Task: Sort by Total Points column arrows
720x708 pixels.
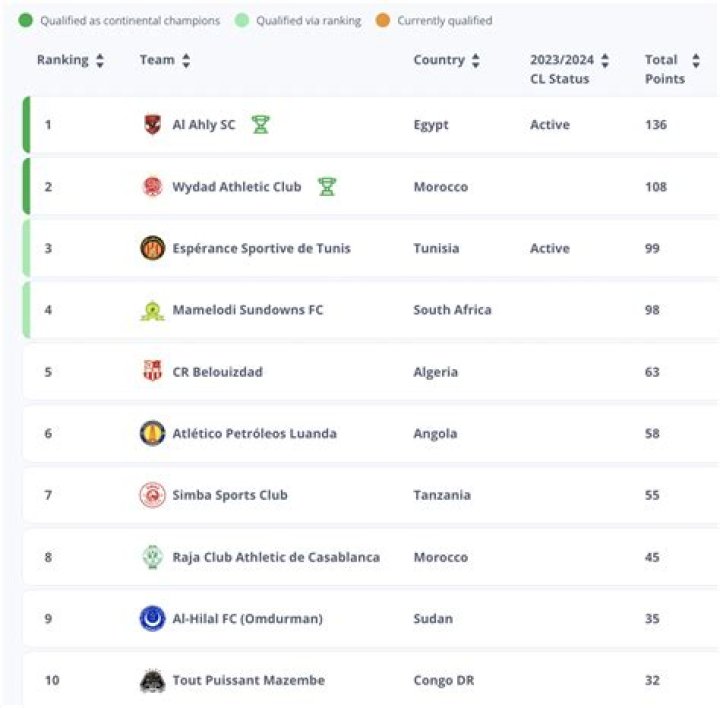Action: (696, 61)
